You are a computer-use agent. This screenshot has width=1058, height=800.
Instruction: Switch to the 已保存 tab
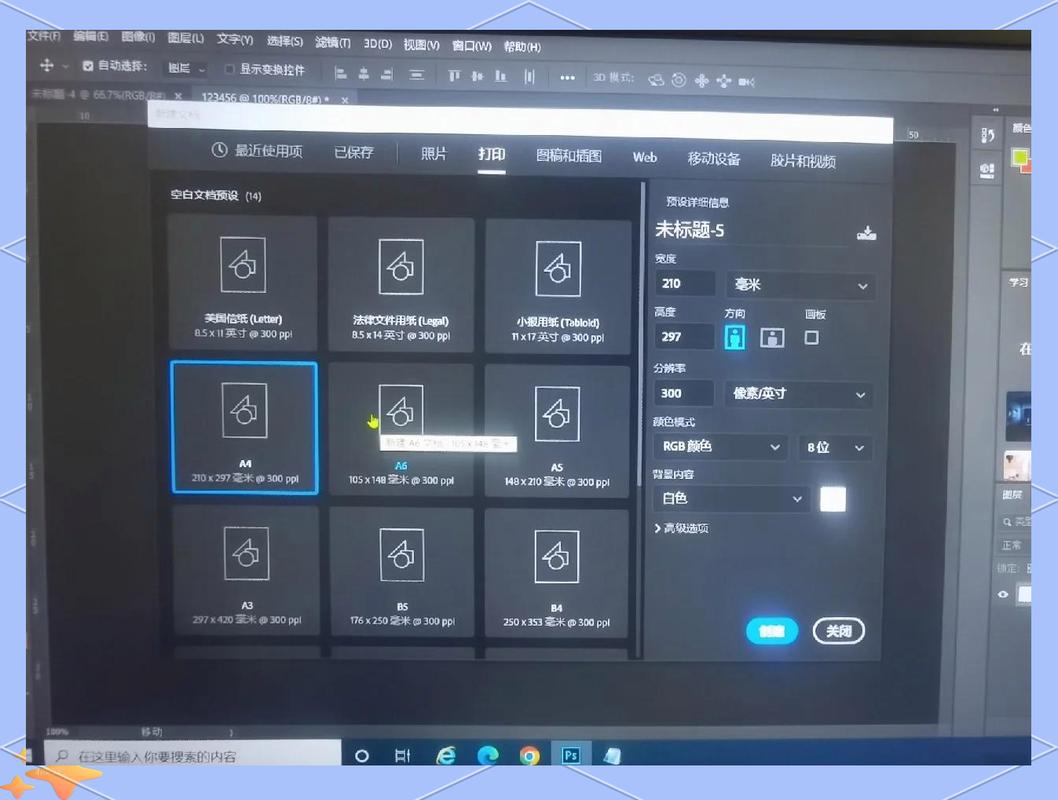tap(354, 152)
